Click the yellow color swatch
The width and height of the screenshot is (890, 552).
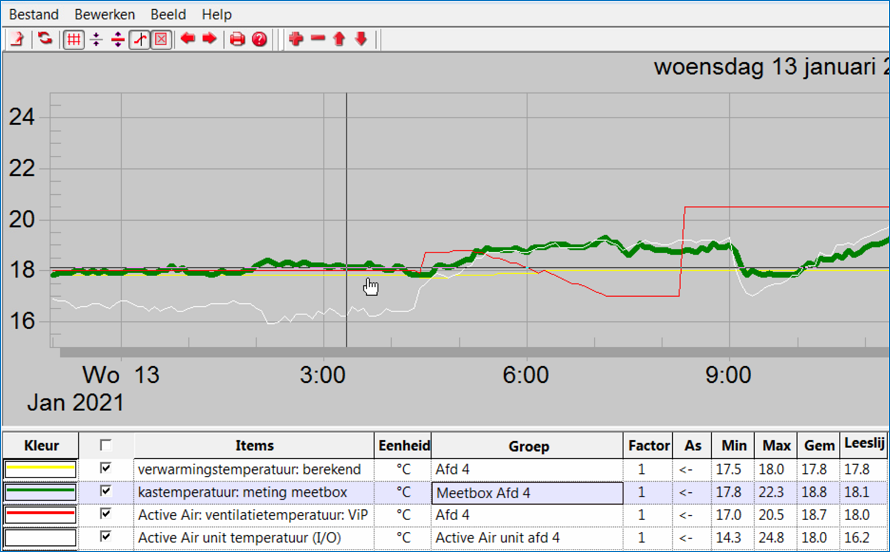(x=41, y=469)
